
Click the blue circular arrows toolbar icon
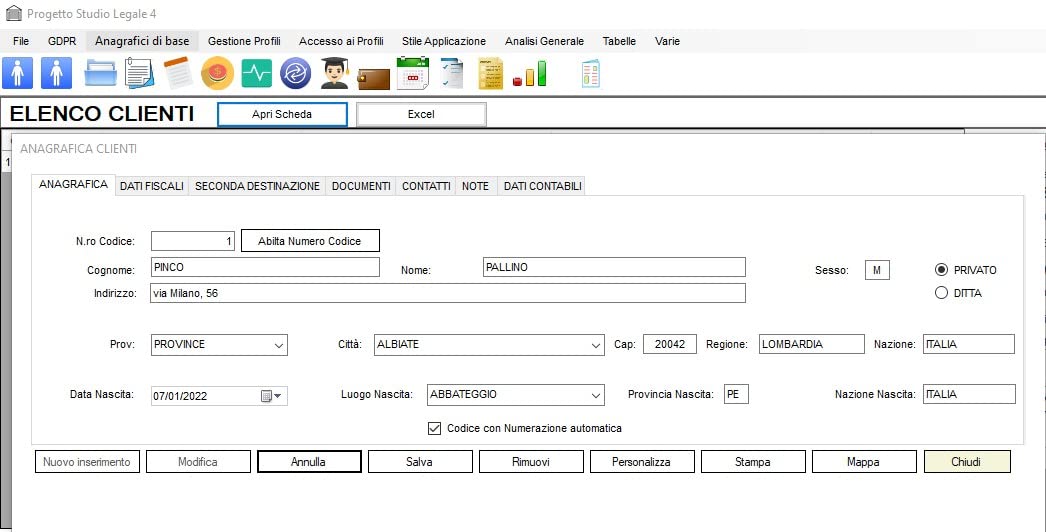point(296,73)
